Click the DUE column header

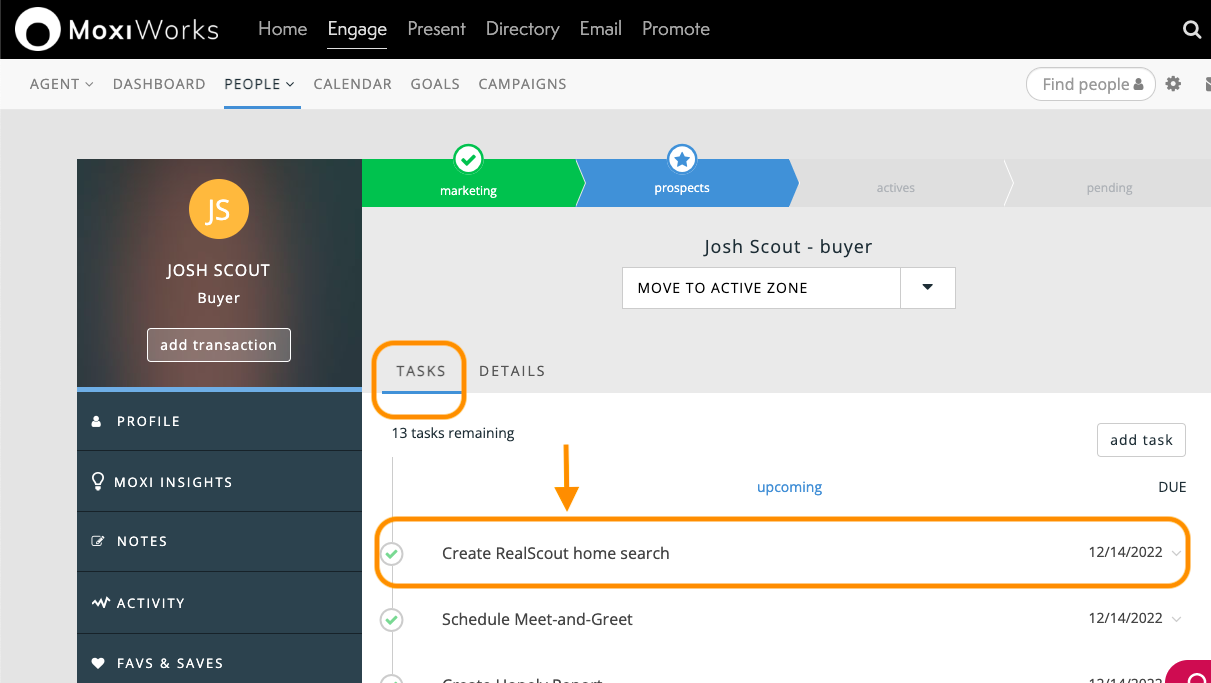(x=1172, y=487)
